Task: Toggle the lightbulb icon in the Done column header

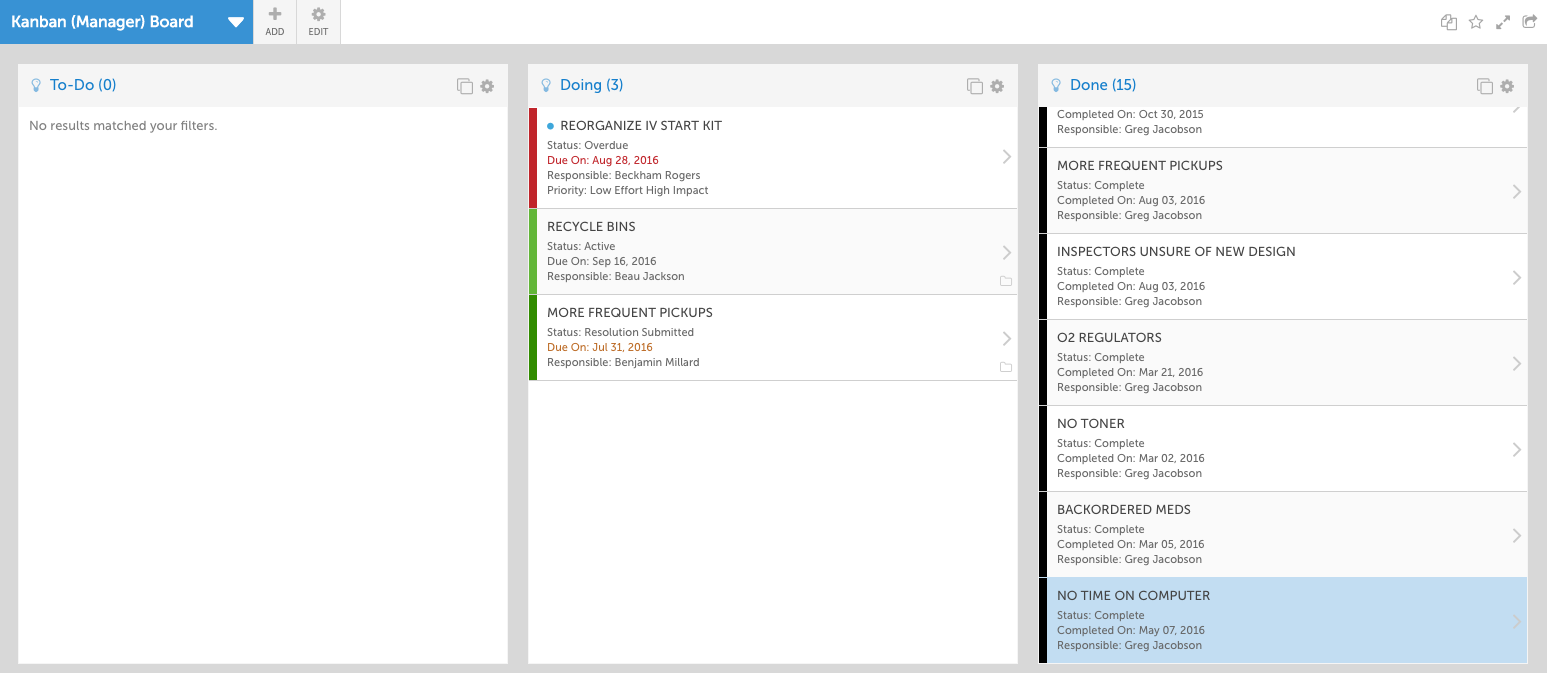Action: coord(1056,85)
